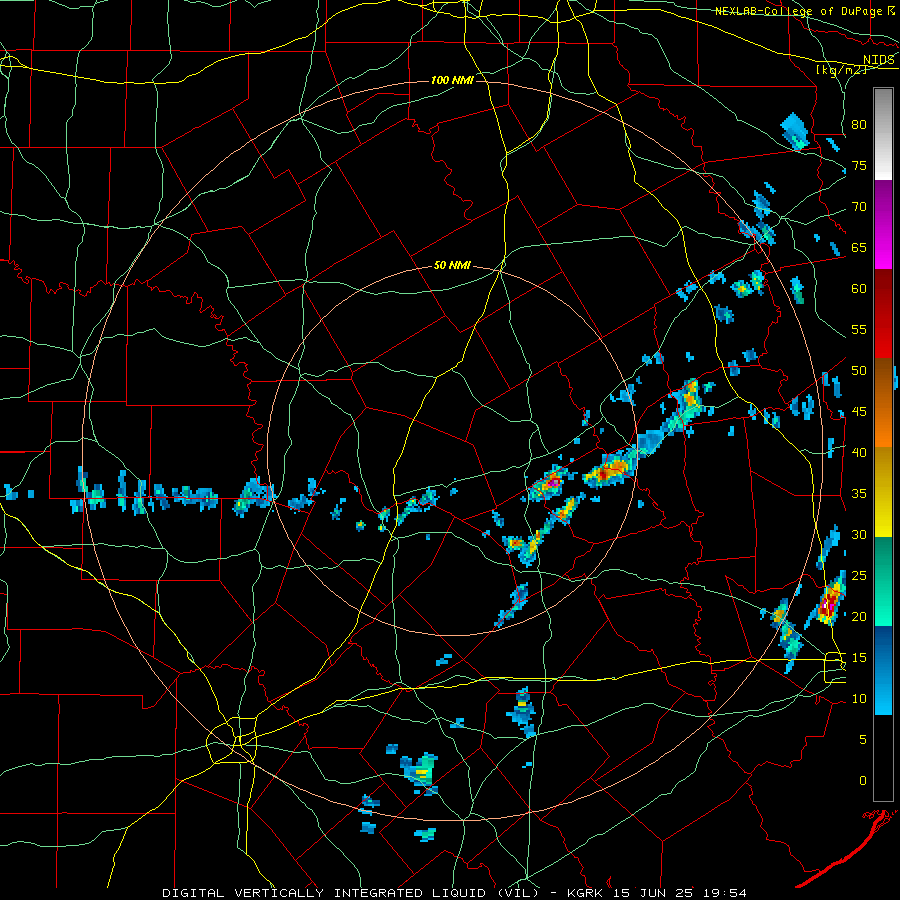The height and width of the screenshot is (900, 900).
Task: Click the 20 value on the color scale
Action: [859, 617]
